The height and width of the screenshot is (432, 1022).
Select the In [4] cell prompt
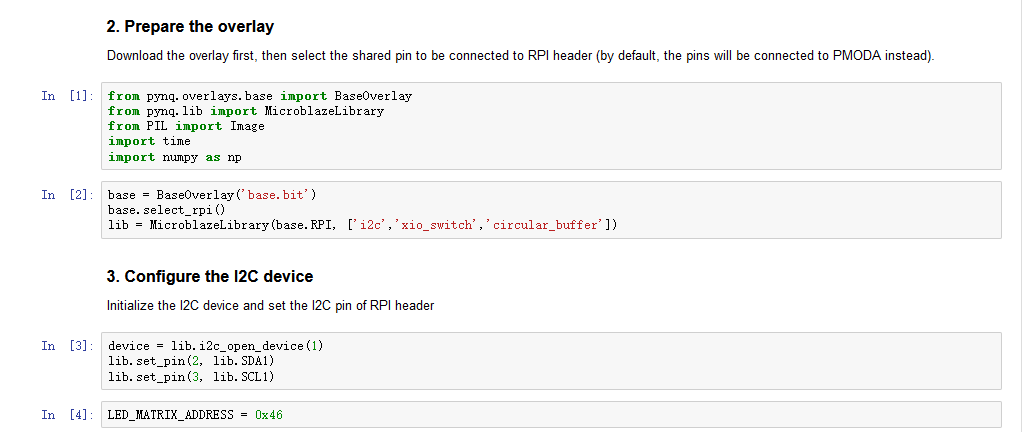(x=68, y=415)
